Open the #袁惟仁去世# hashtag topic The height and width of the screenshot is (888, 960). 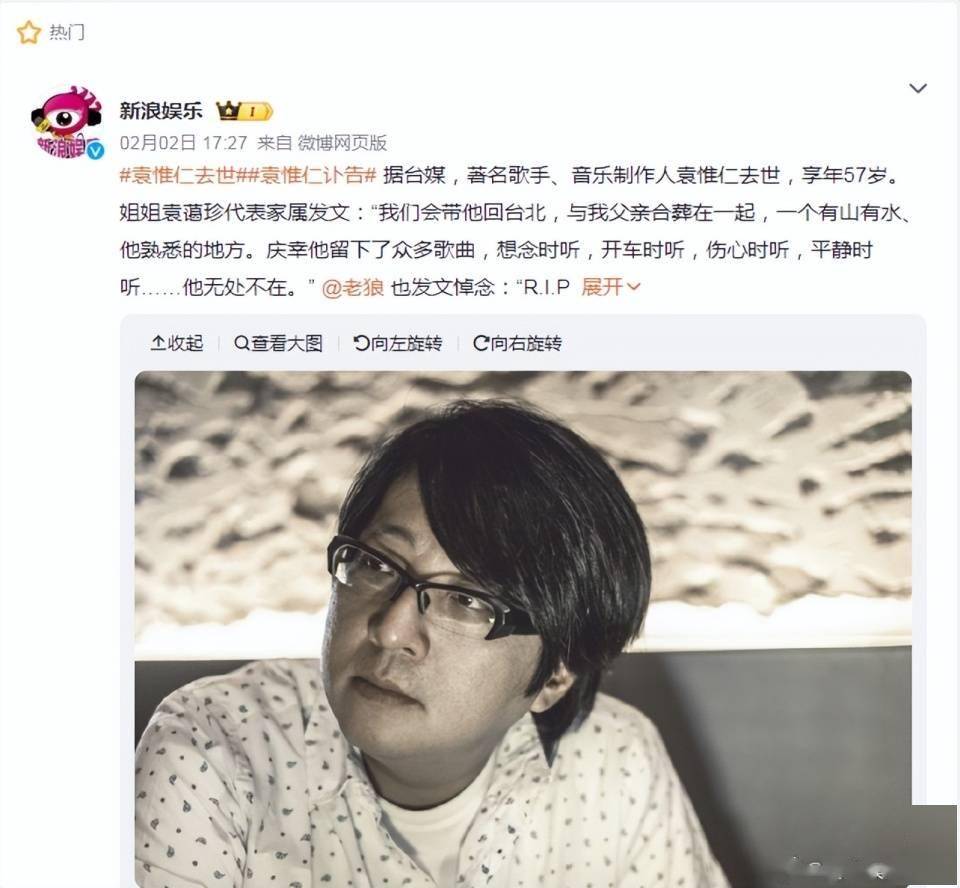pos(178,176)
